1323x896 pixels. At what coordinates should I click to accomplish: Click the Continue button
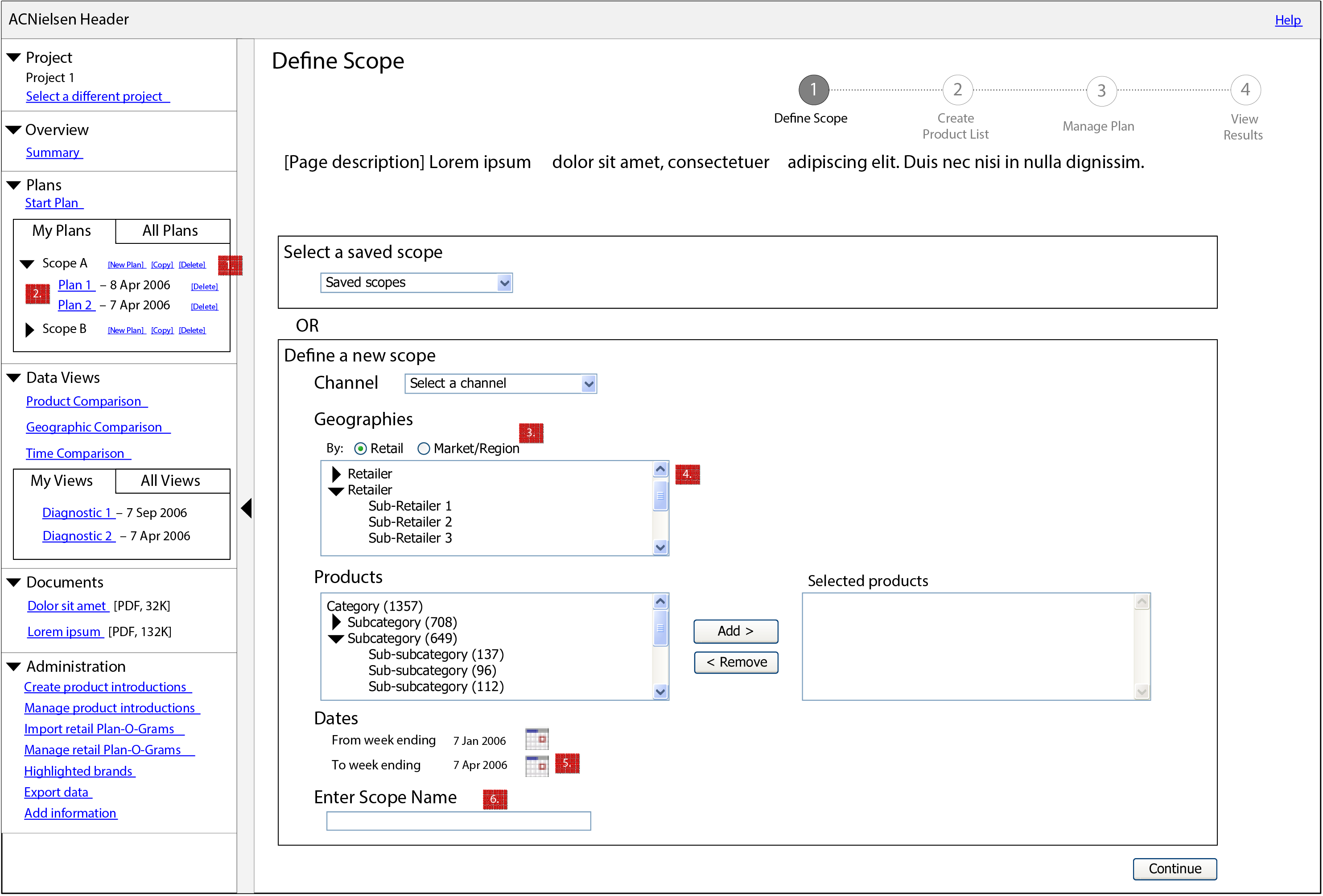click(1175, 869)
